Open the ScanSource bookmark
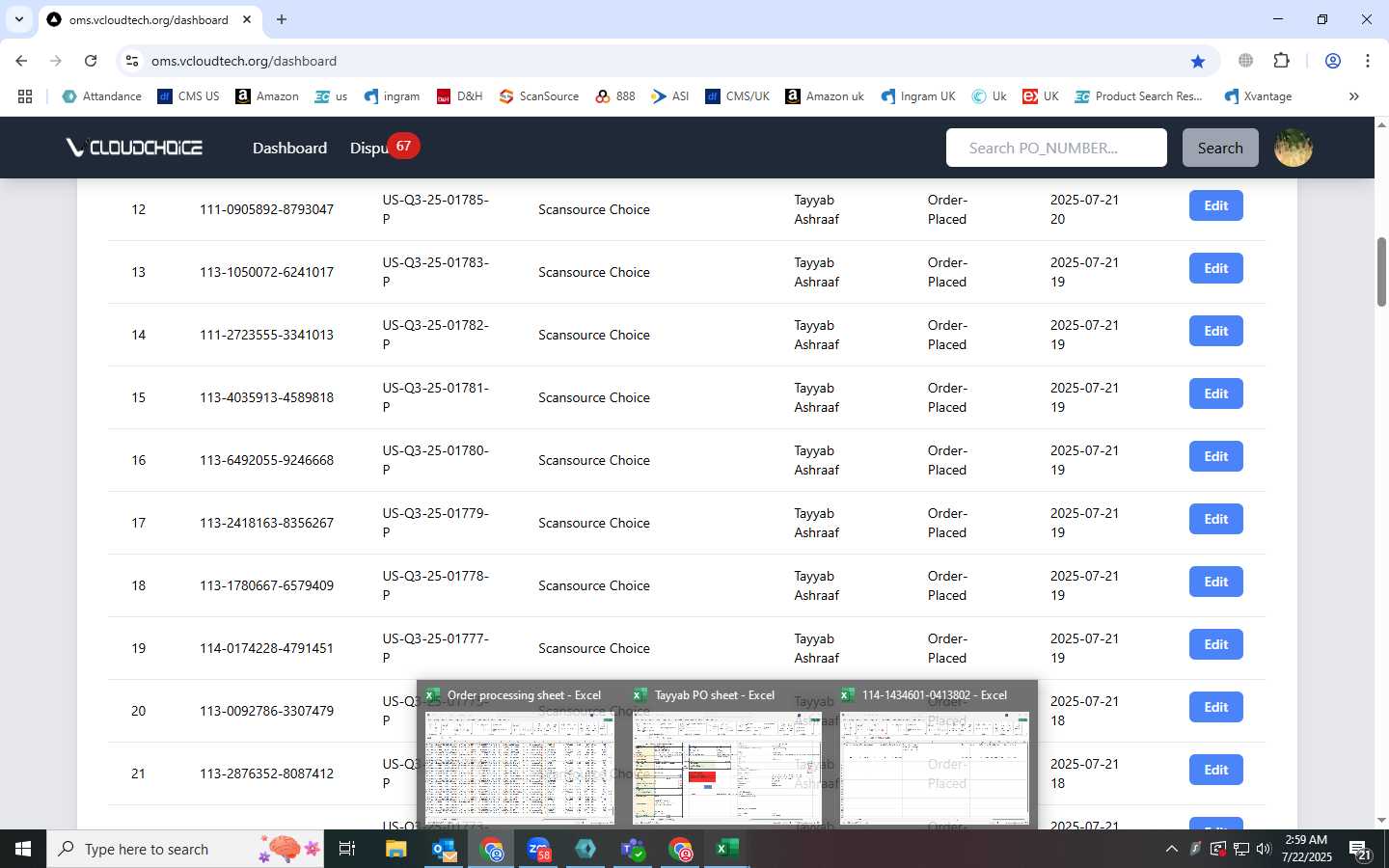 pos(538,96)
